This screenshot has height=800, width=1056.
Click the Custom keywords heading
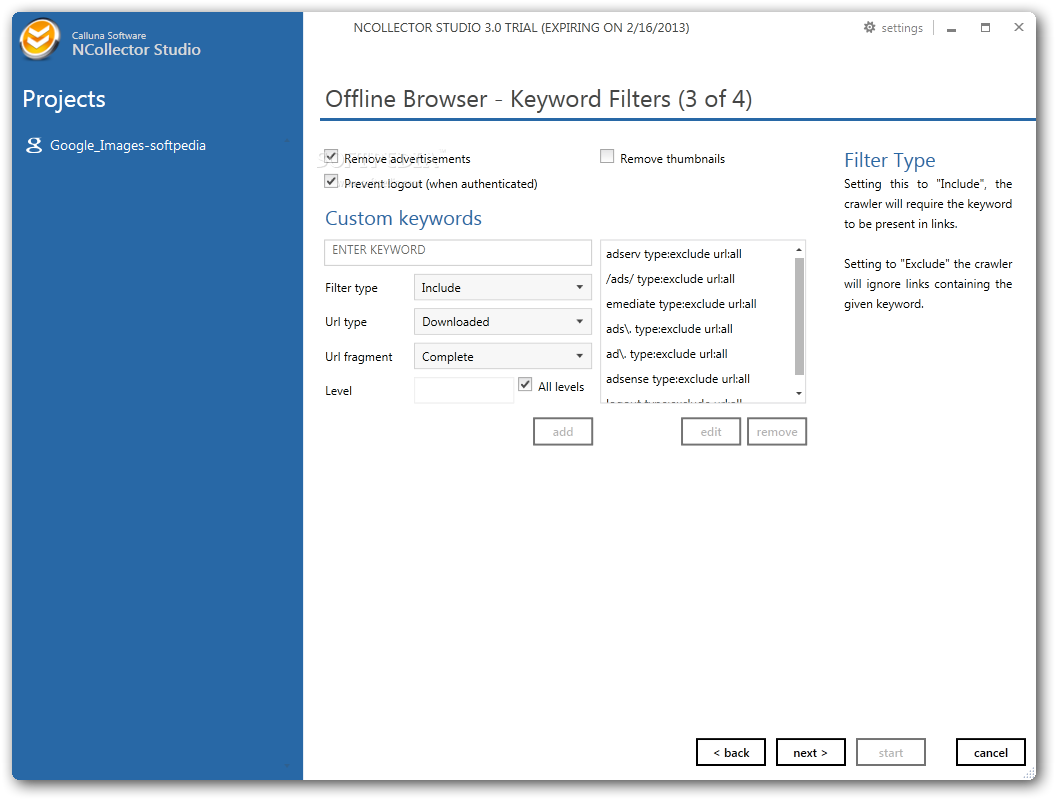click(x=403, y=218)
